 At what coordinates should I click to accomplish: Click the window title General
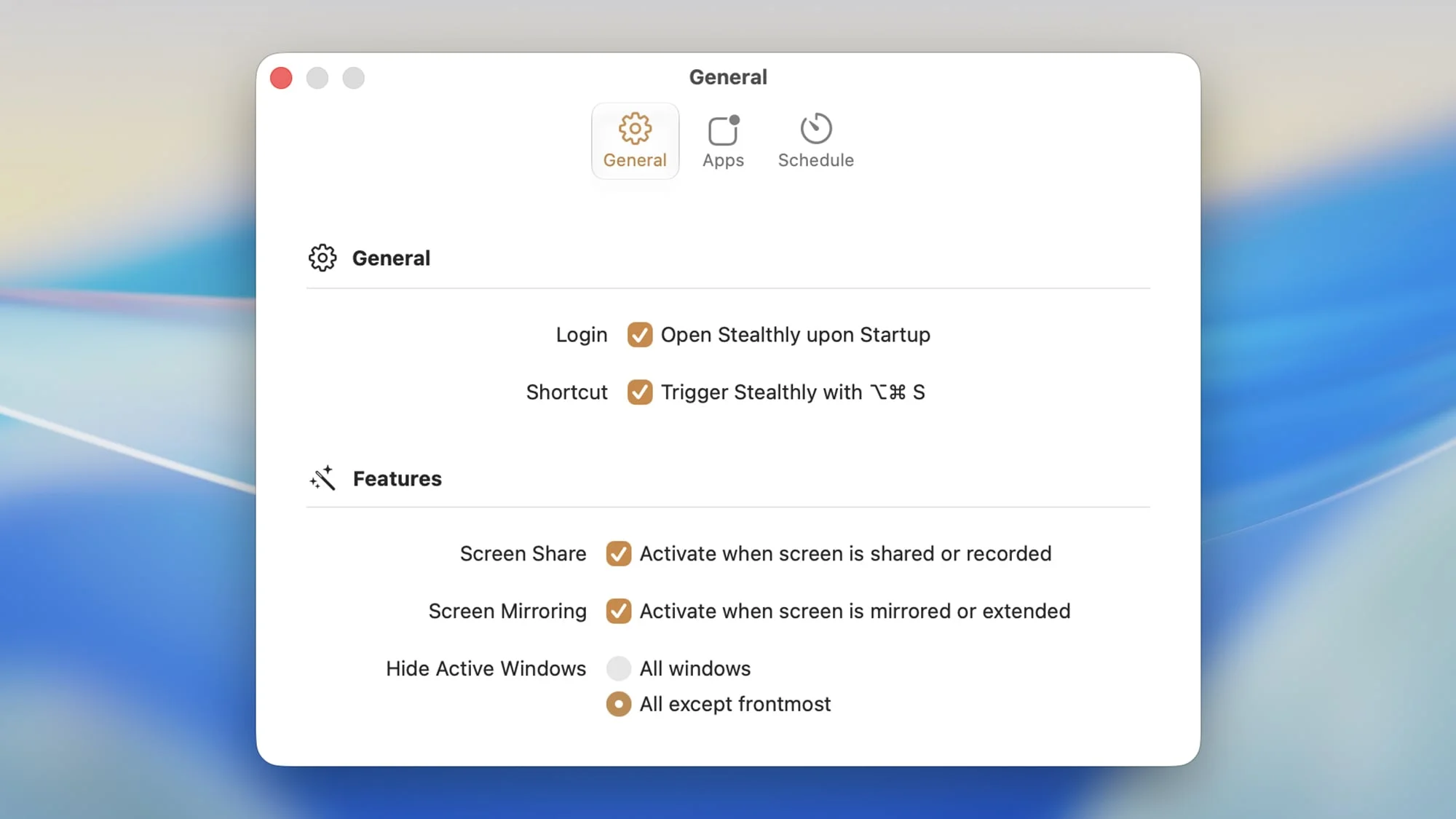(728, 77)
